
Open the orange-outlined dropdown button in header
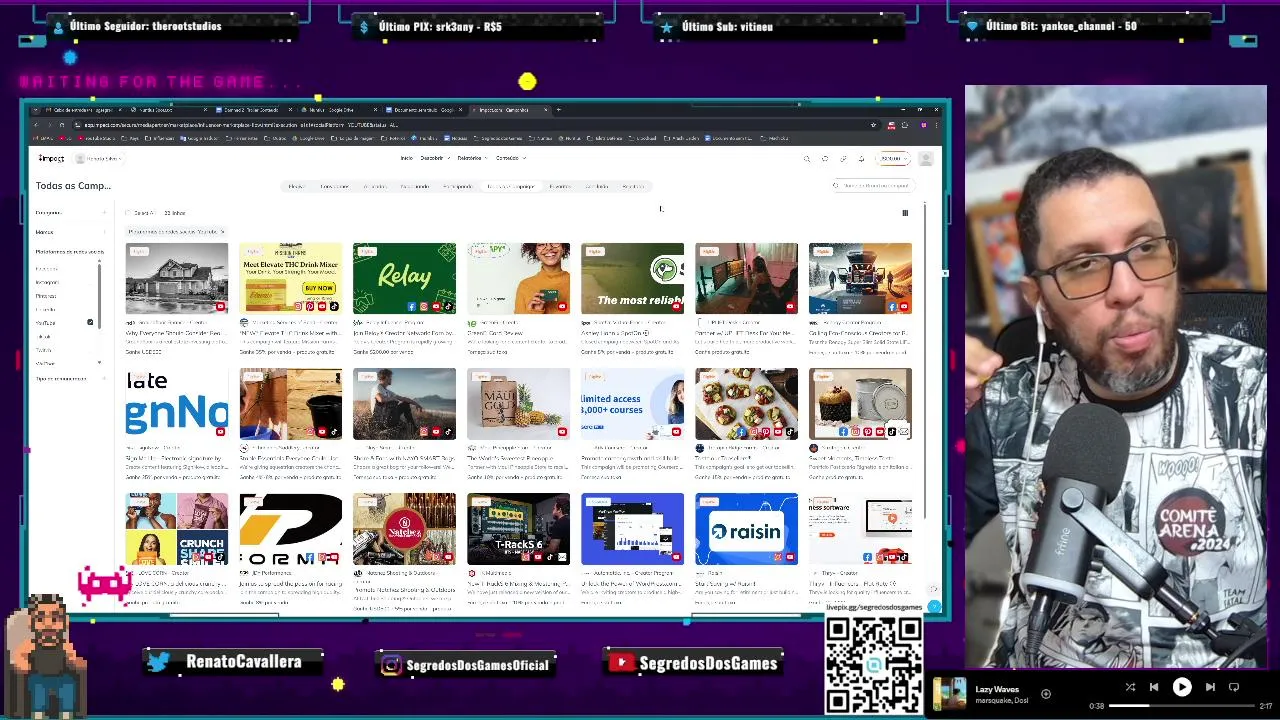tap(892, 158)
